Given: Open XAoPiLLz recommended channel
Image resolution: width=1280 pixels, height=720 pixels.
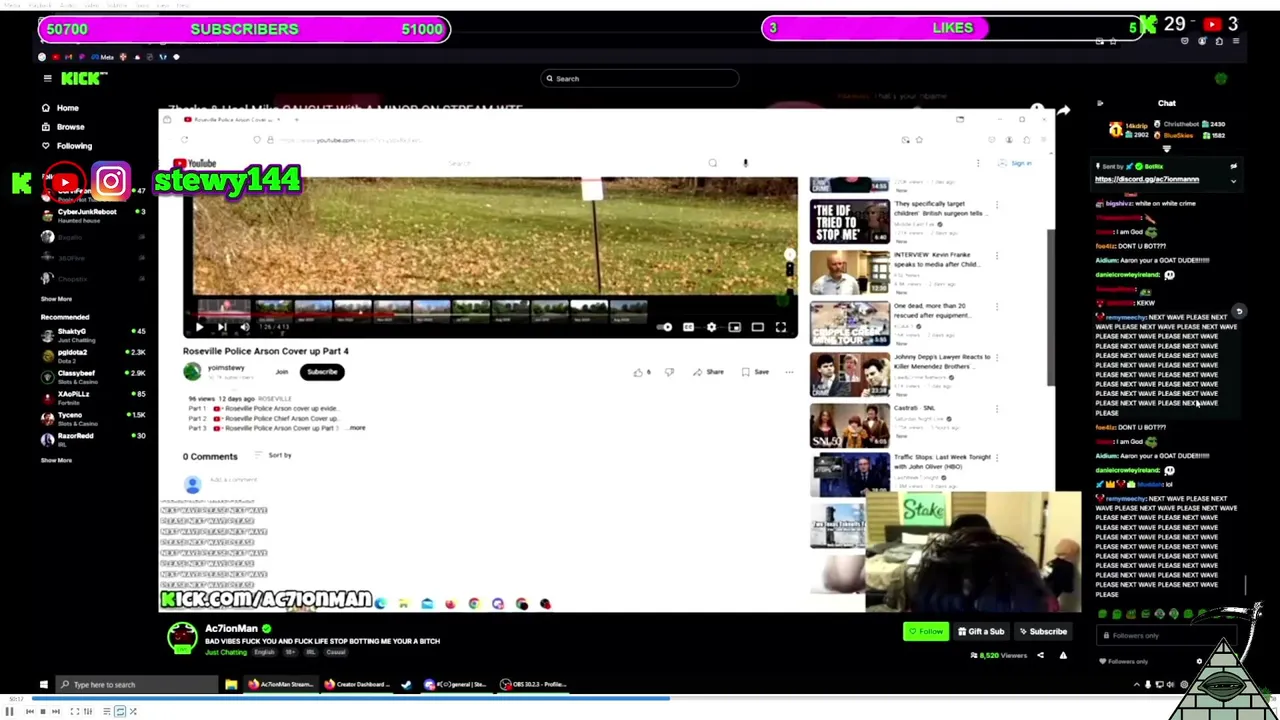Looking at the screenshot, I should [93, 398].
